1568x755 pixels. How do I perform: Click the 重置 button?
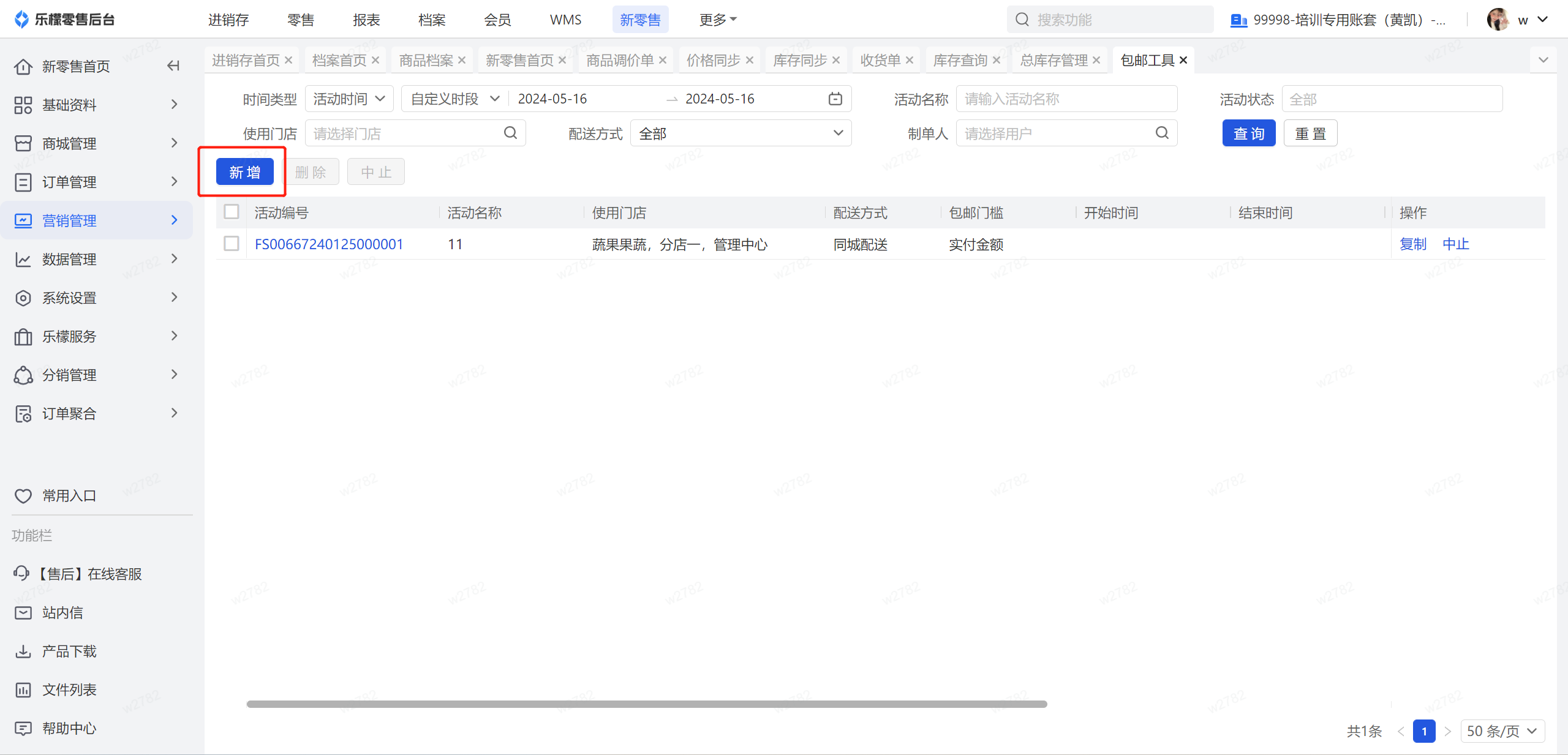tap(1310, 133)
